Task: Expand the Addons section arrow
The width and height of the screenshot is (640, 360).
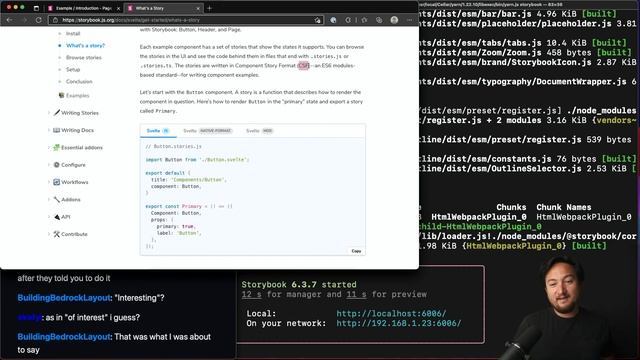Action: point(49,200)
